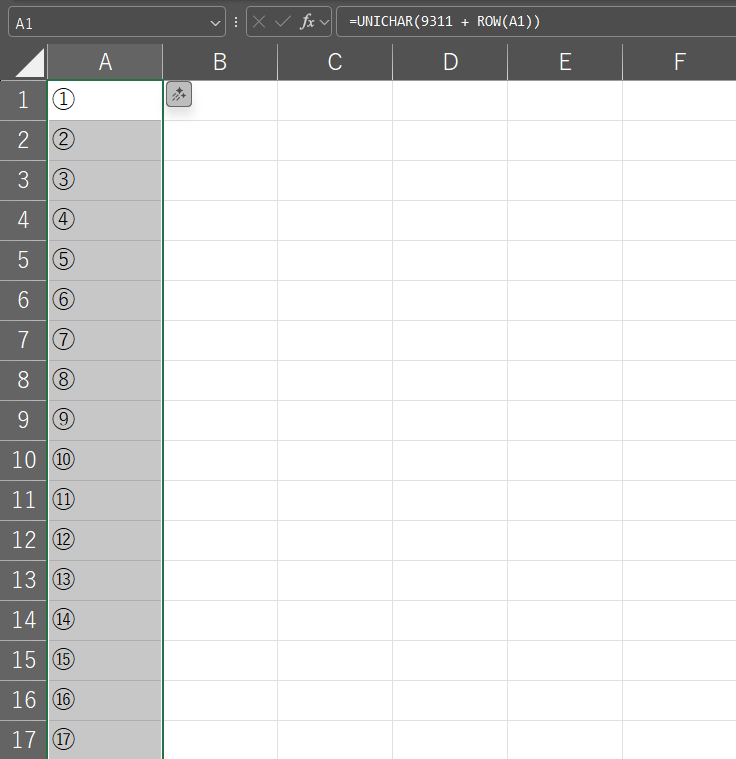Click cell containing ⑭
This screenshot has width=736, height=759.
[105, 621]
